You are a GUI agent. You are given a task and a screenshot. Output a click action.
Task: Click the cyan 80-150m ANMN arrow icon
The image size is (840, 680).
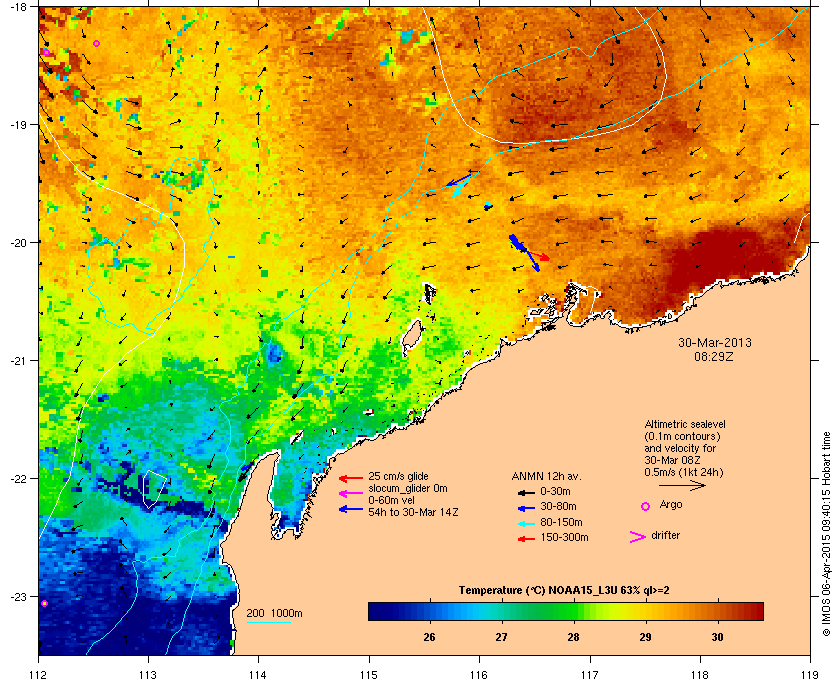point(526,524)
